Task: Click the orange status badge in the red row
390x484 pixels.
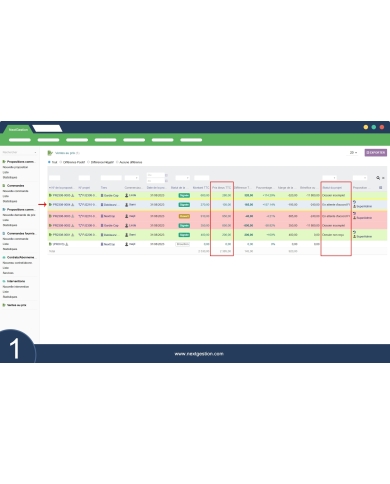Action: [184, 216]
